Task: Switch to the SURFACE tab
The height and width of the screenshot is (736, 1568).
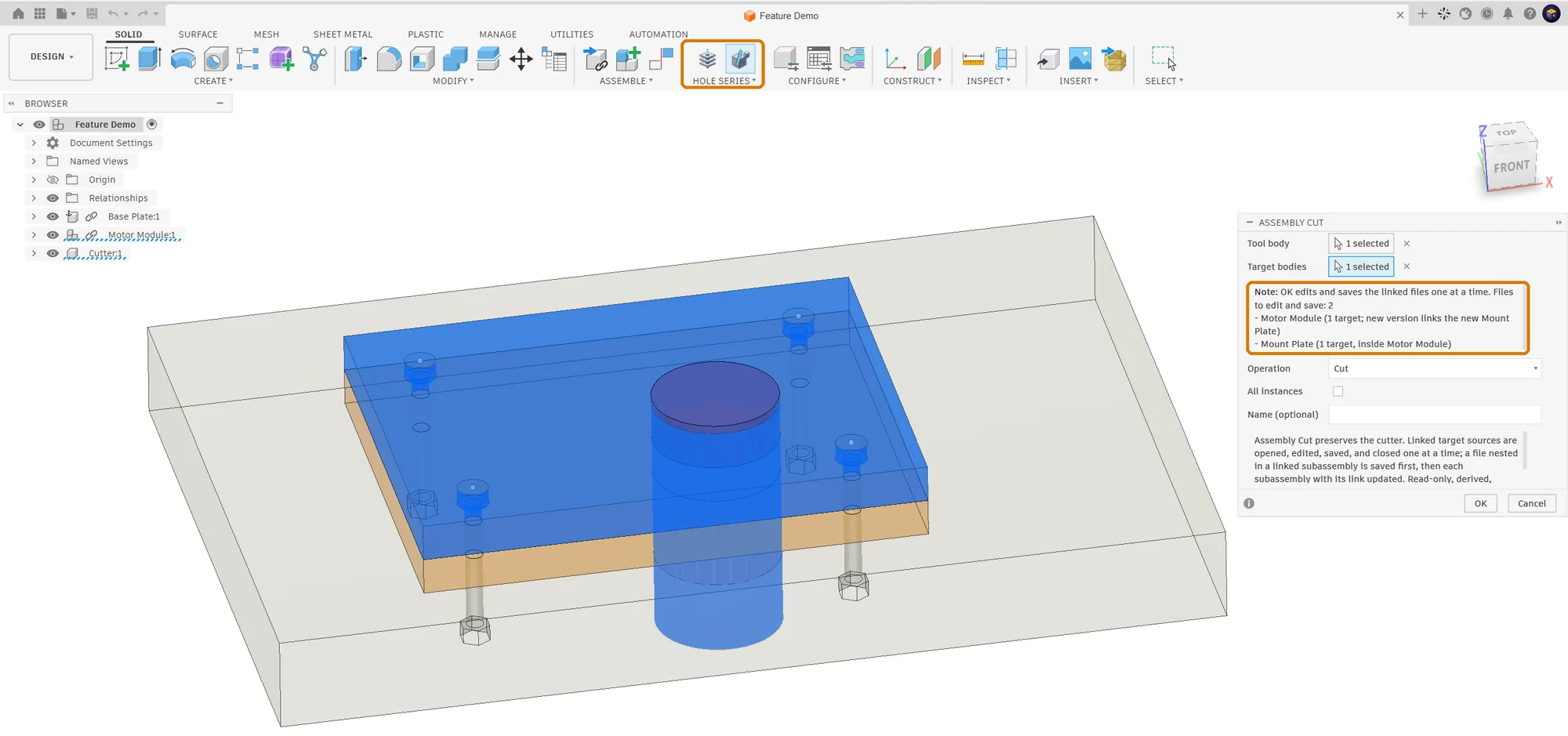Action: [198, 34]
